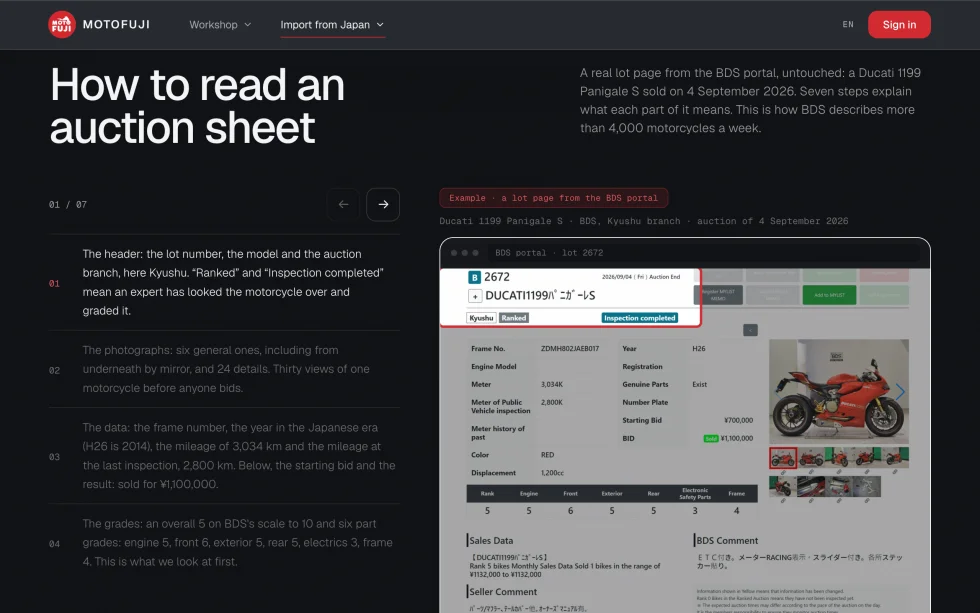Click the 1,200cc displacement value
Viewport: 980px width, 613px height.
point(552,473)
